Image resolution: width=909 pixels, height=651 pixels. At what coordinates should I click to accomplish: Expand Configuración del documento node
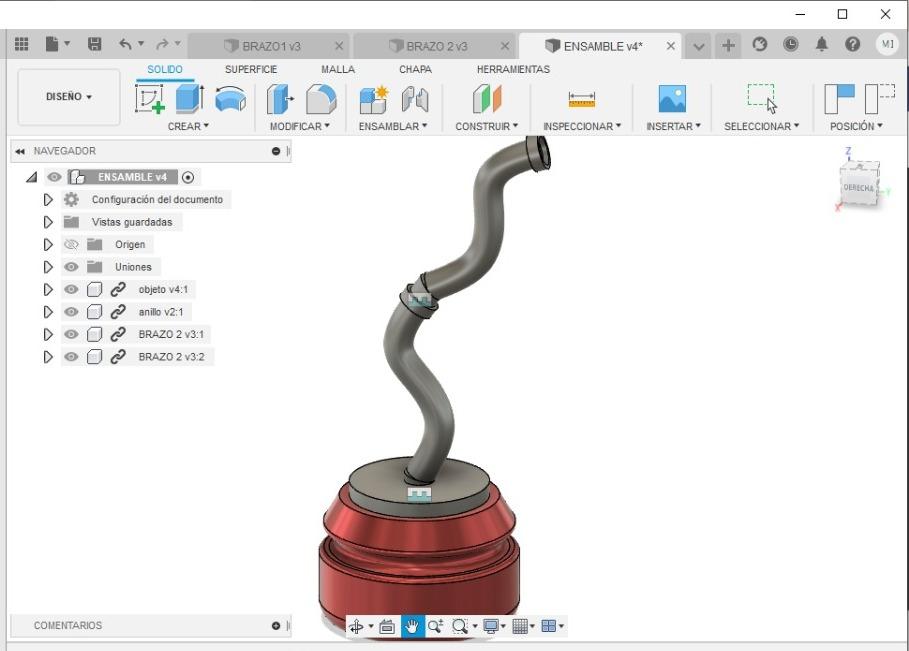[x=48, y=199]
